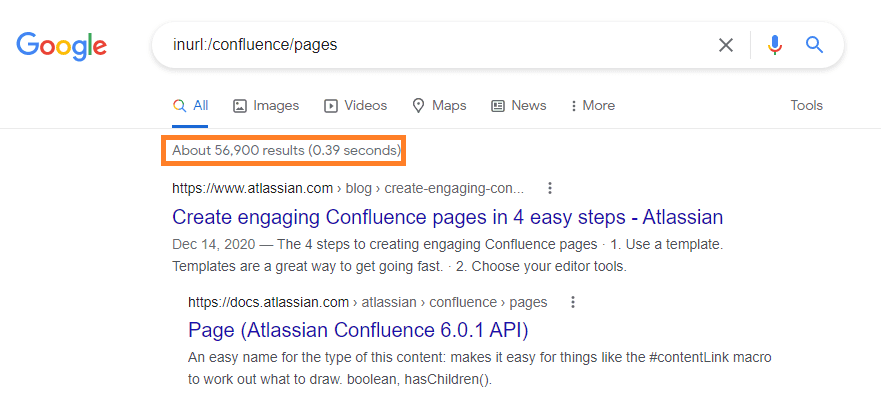Go to the News tab
This screenshot has width=881, height=420.
(x=519, y=105)
